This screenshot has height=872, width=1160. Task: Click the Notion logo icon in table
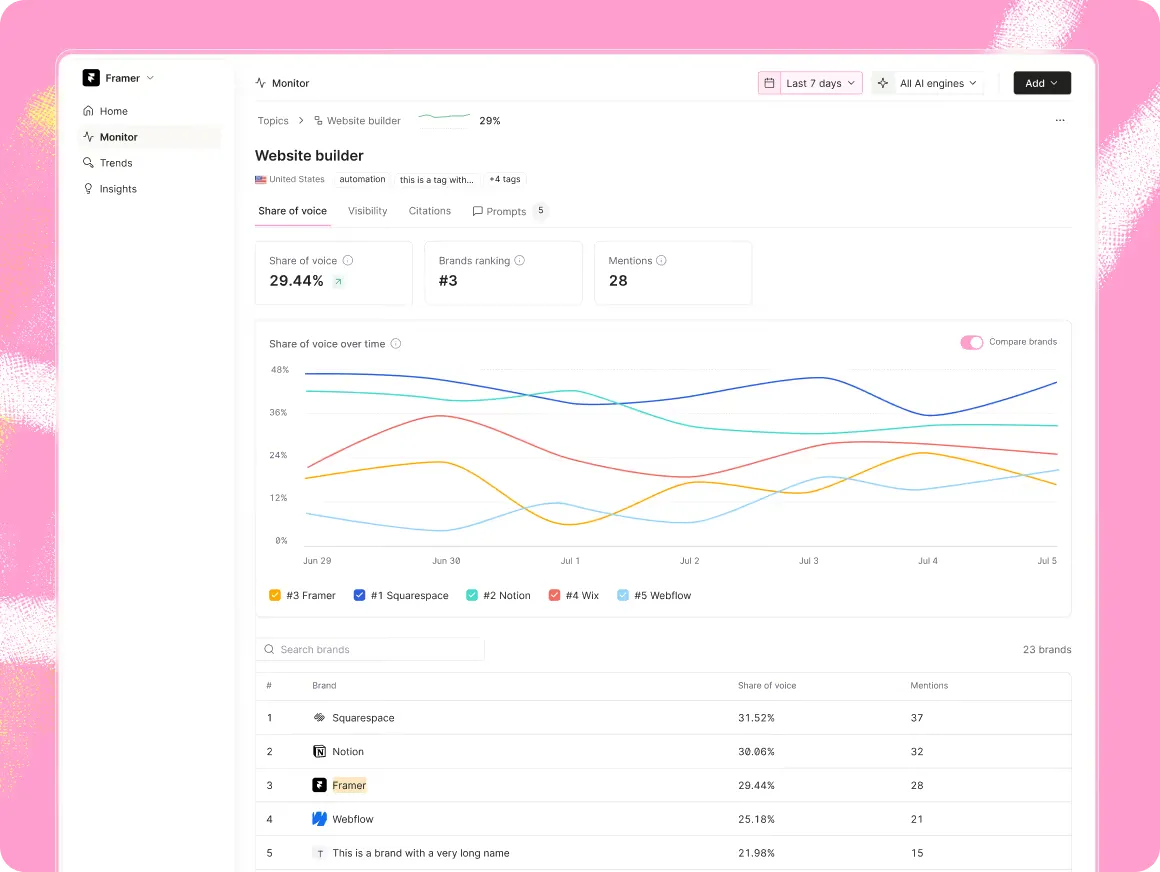(320, 751)
